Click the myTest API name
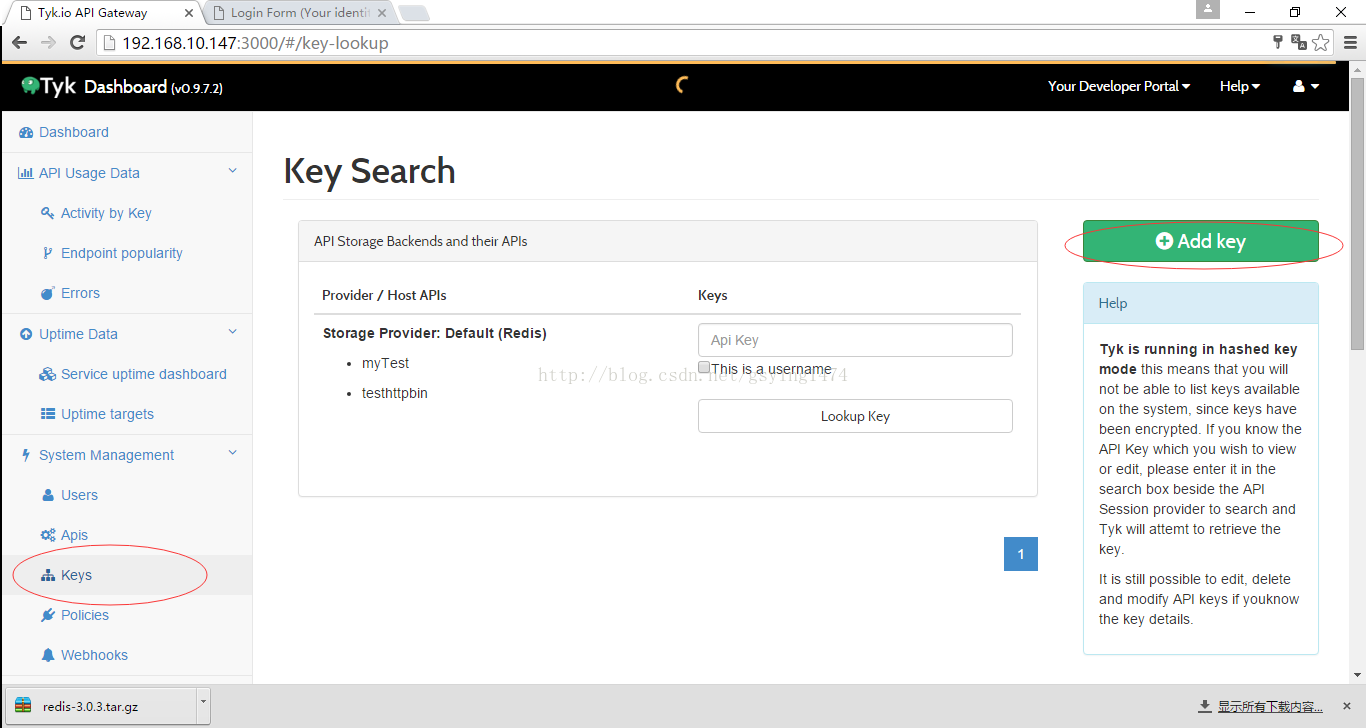This screenshot has width=1366, height=728. click(x=385, y=363)
